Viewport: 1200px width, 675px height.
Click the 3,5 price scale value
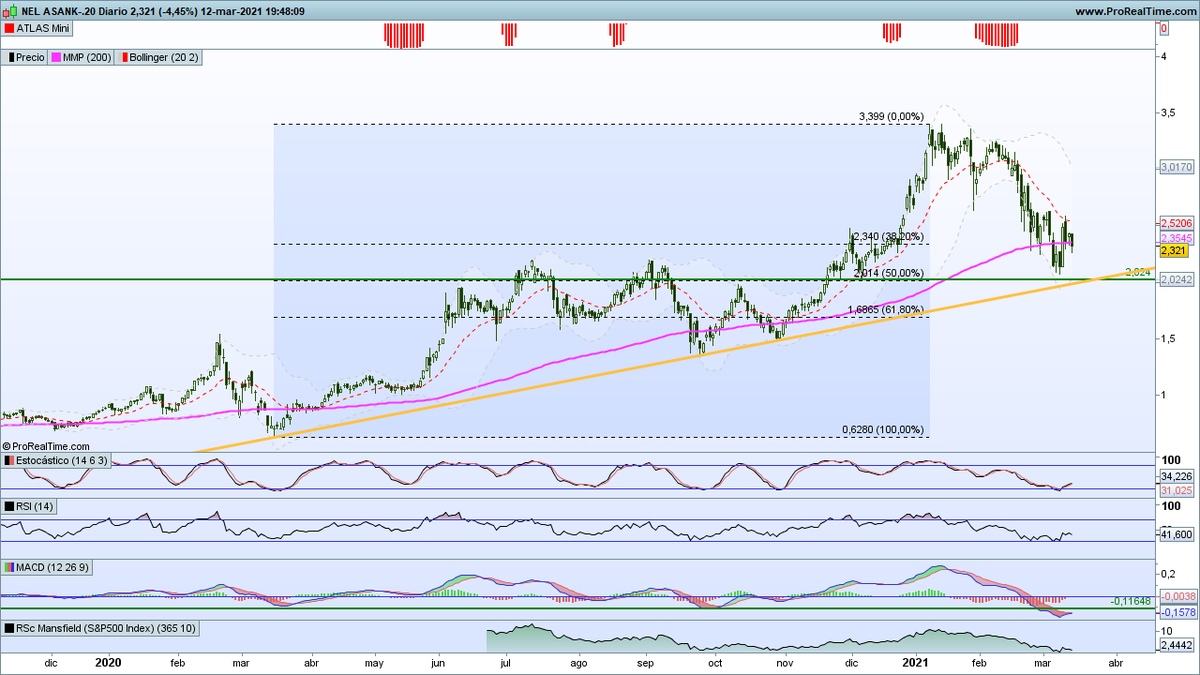tap(1166, 113)
